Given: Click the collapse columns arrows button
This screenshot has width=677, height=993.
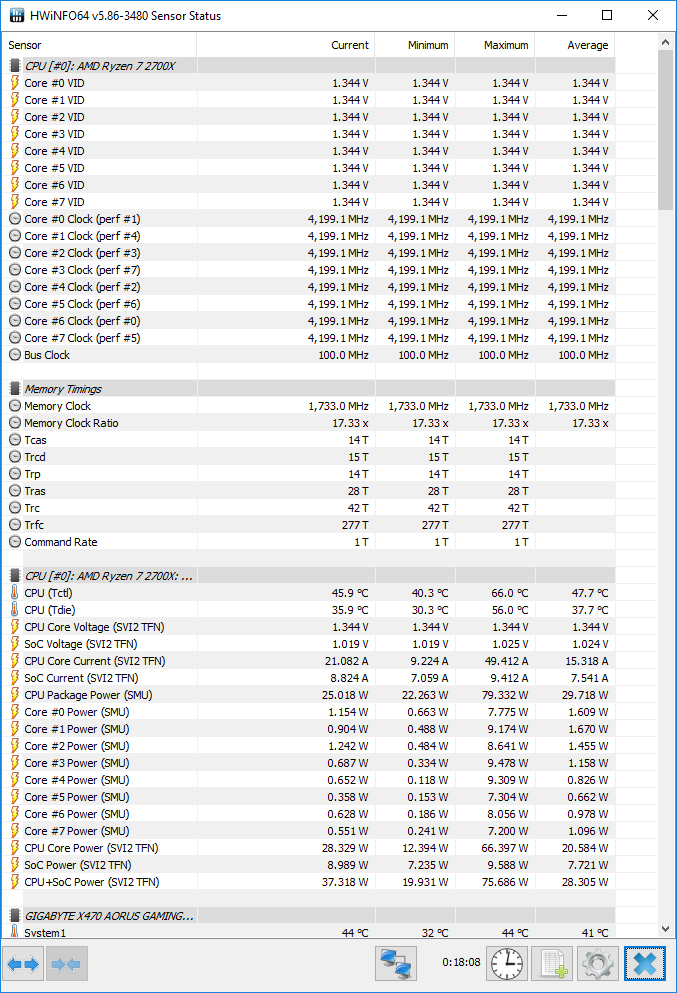Looking at the screenshot, I should pyautogui.click(x=66, y=964).
